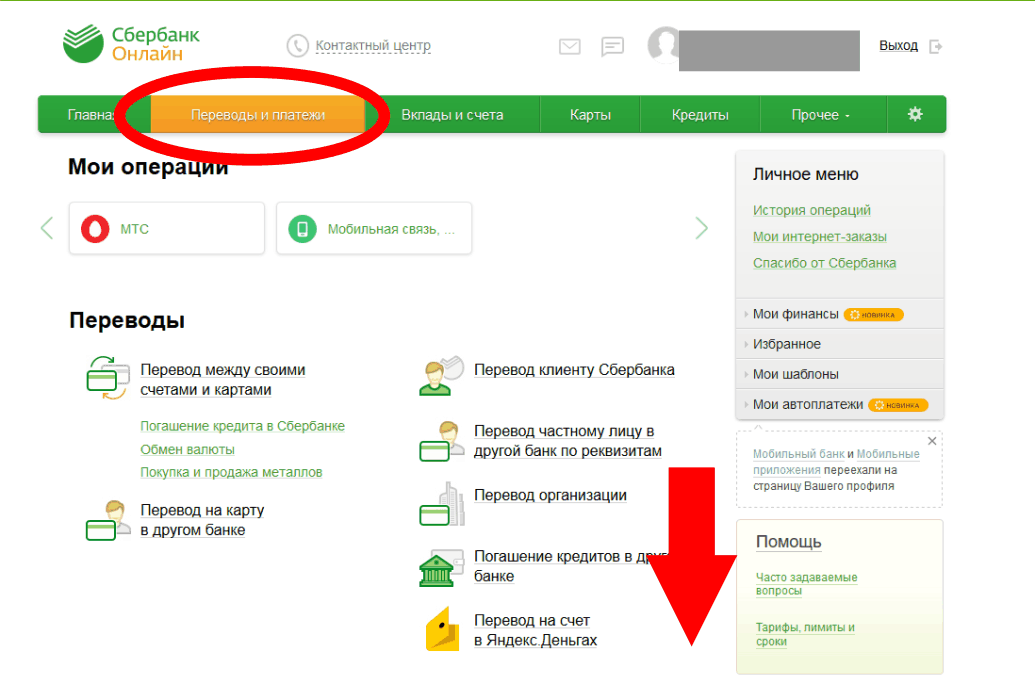The height and width of the screenshot is (684, 1035).
Task: Open Погашение кредита в Сбербанке link
Action: pos(242,426)
